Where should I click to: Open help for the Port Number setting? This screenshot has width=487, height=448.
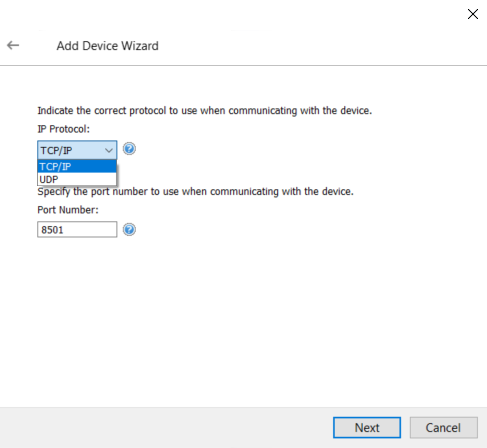pyautogui.click(x=129, y=230)
